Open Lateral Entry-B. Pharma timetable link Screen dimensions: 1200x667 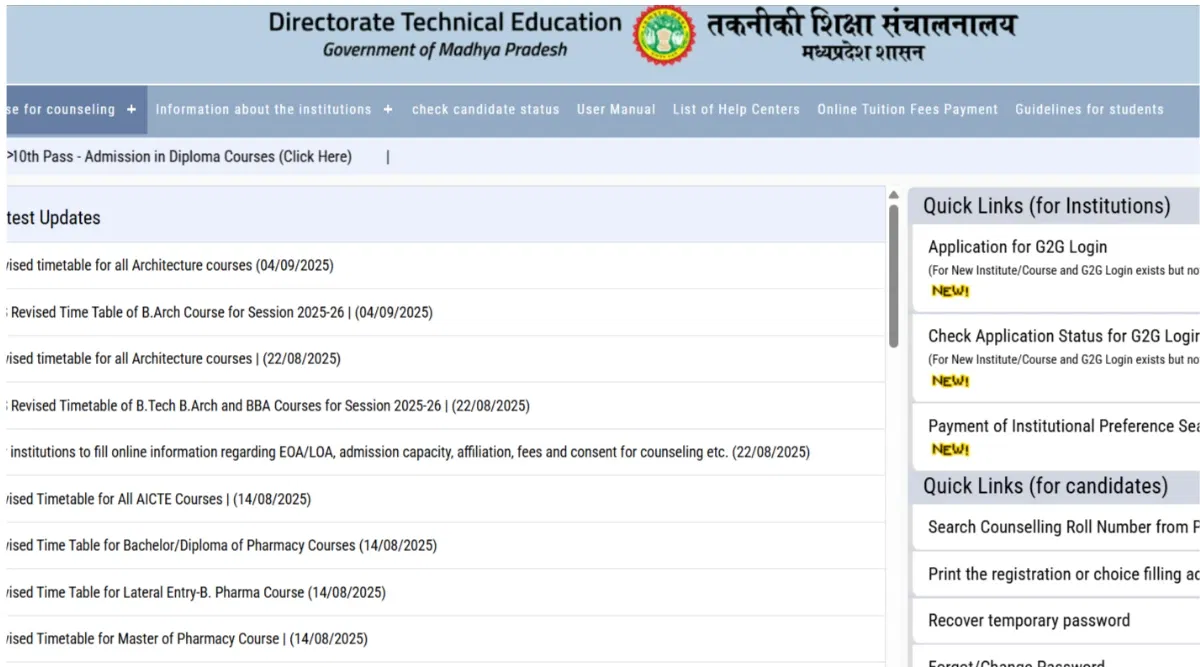click(x=196, y=592)
